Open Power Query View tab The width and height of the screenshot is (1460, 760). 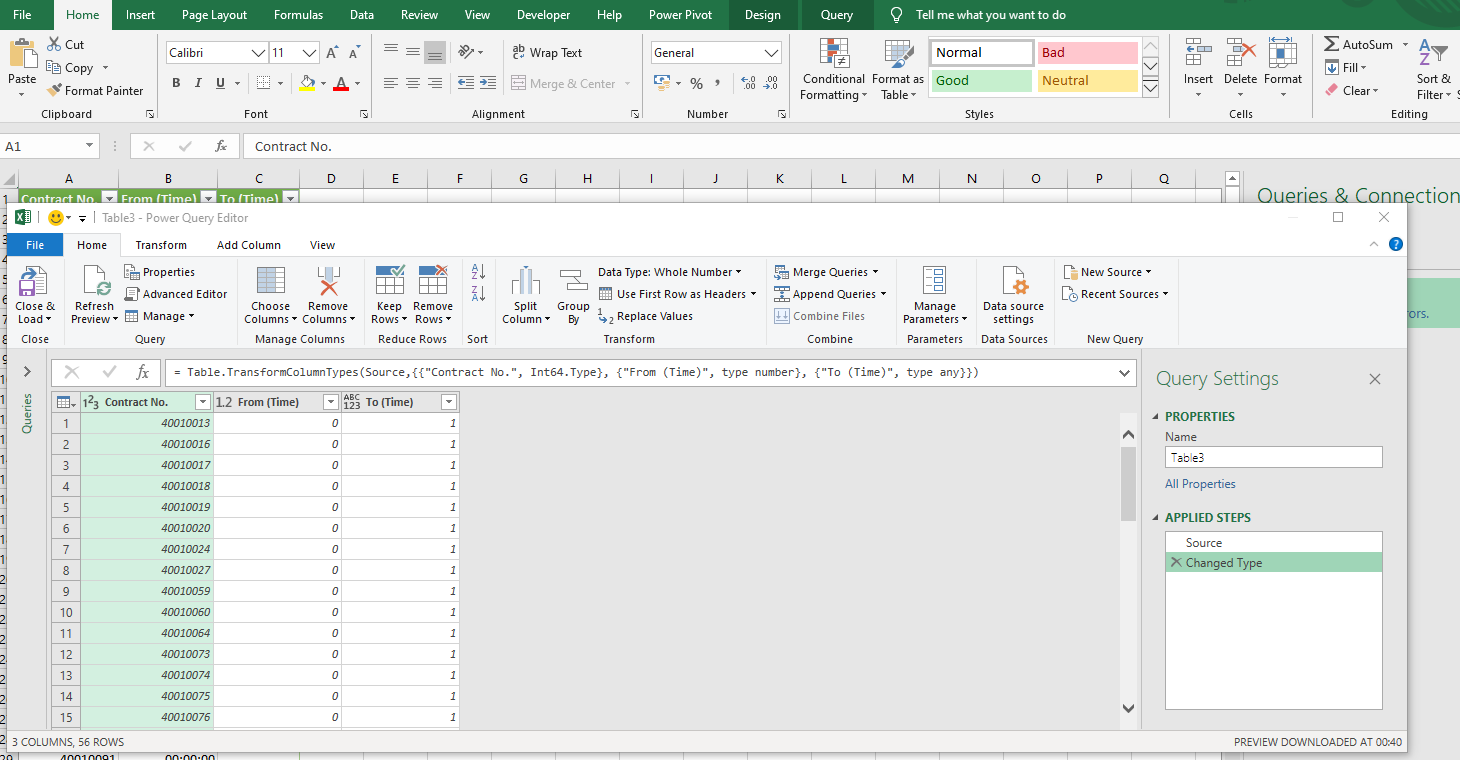[322, 245]
